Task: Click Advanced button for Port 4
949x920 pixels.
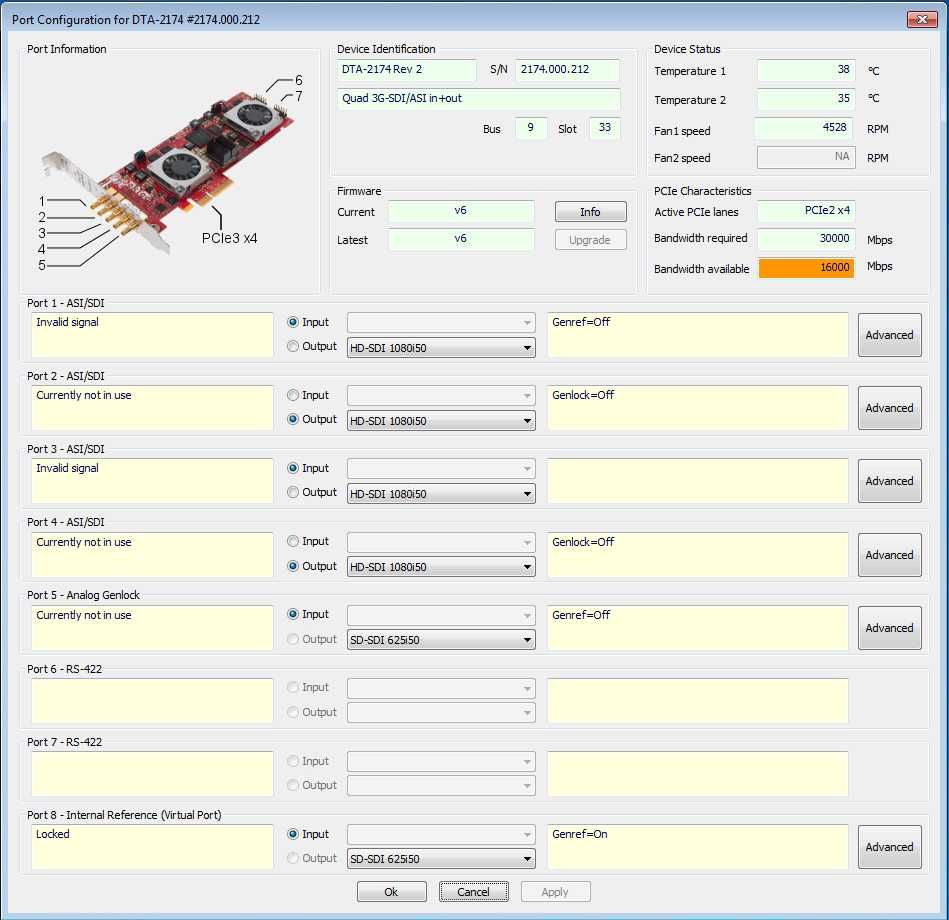Action: pos(890,555)
